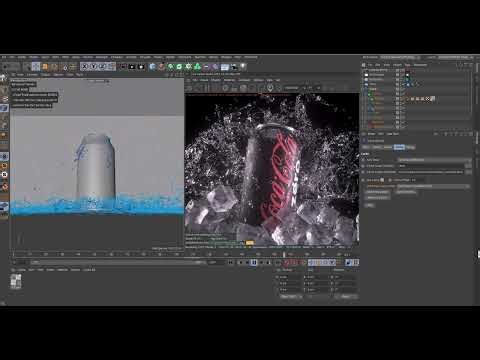Image resolution: width=480 pixels, height=360 pixels.
Task: Click the camera icon in top toolbar
Action: pos(234,67)
